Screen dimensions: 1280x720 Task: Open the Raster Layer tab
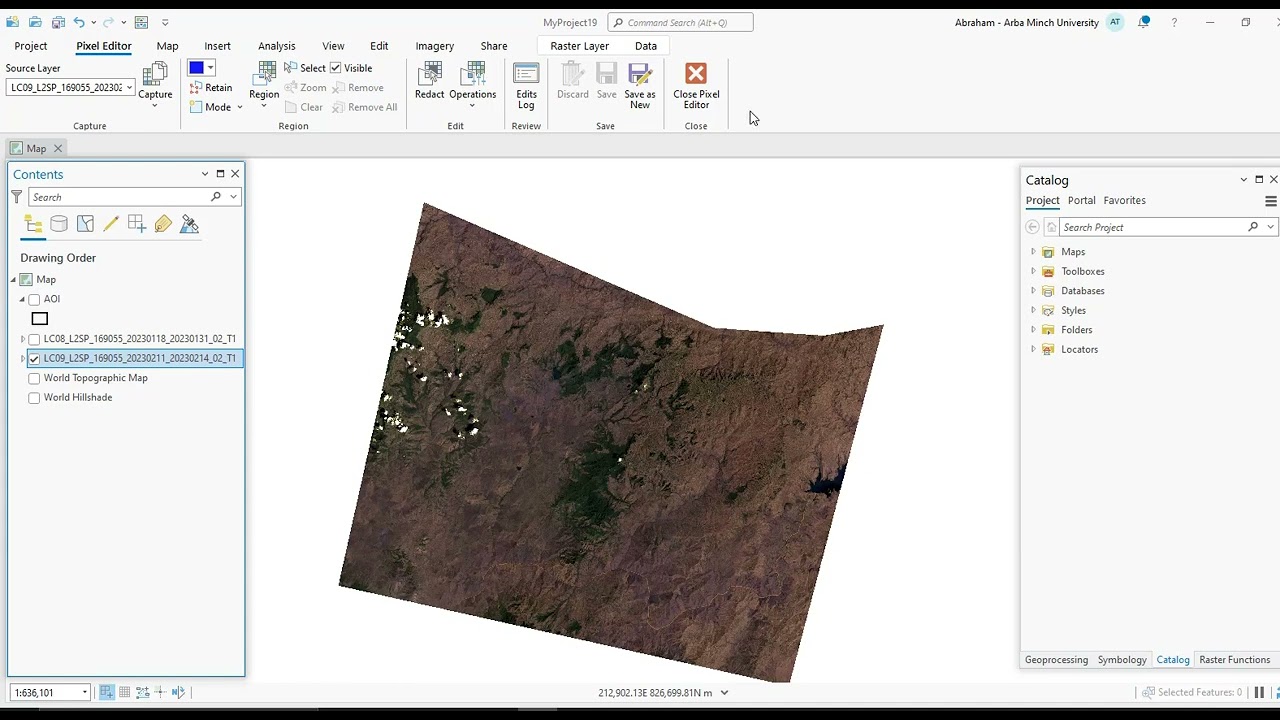(579, 46)
